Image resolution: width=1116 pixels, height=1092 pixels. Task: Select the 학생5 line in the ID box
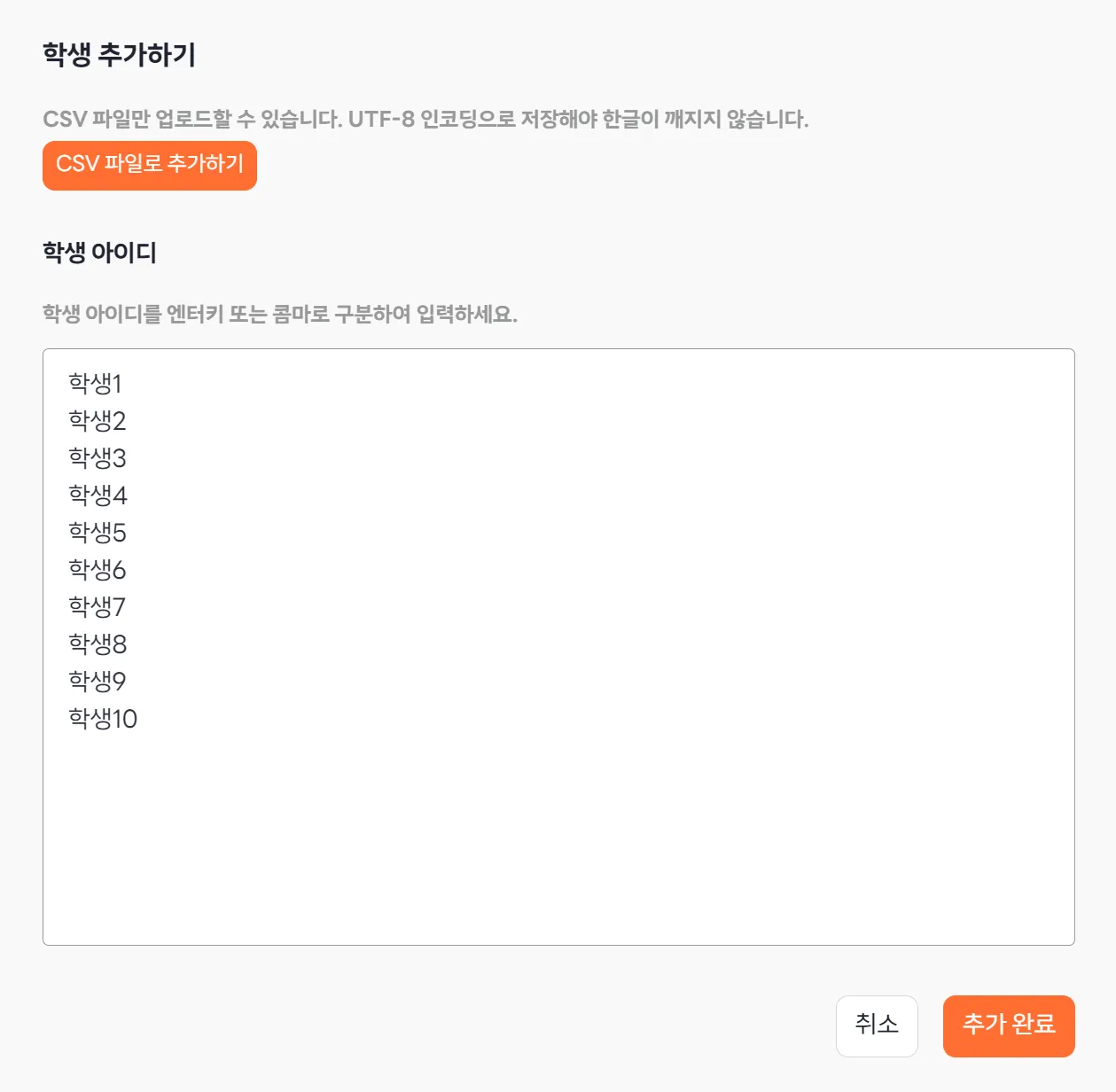pyautogui.click(x=98, y=533)
